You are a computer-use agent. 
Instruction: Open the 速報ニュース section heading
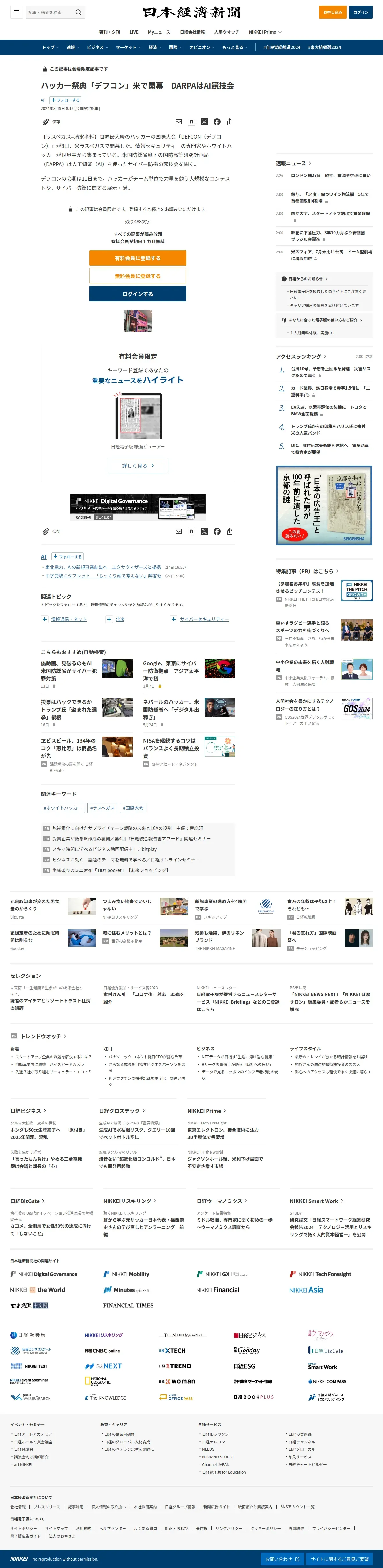point(294,163)
